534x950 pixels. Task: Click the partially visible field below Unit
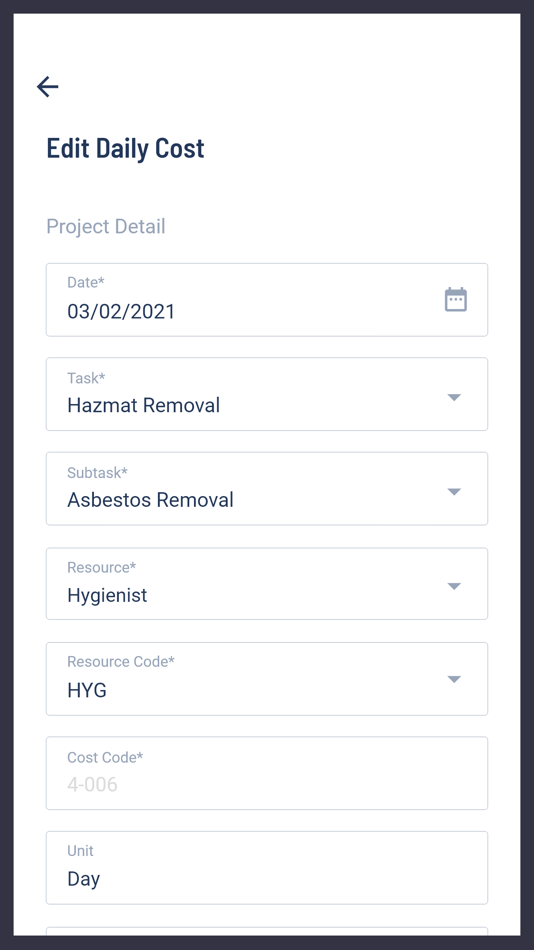[267, 931]
